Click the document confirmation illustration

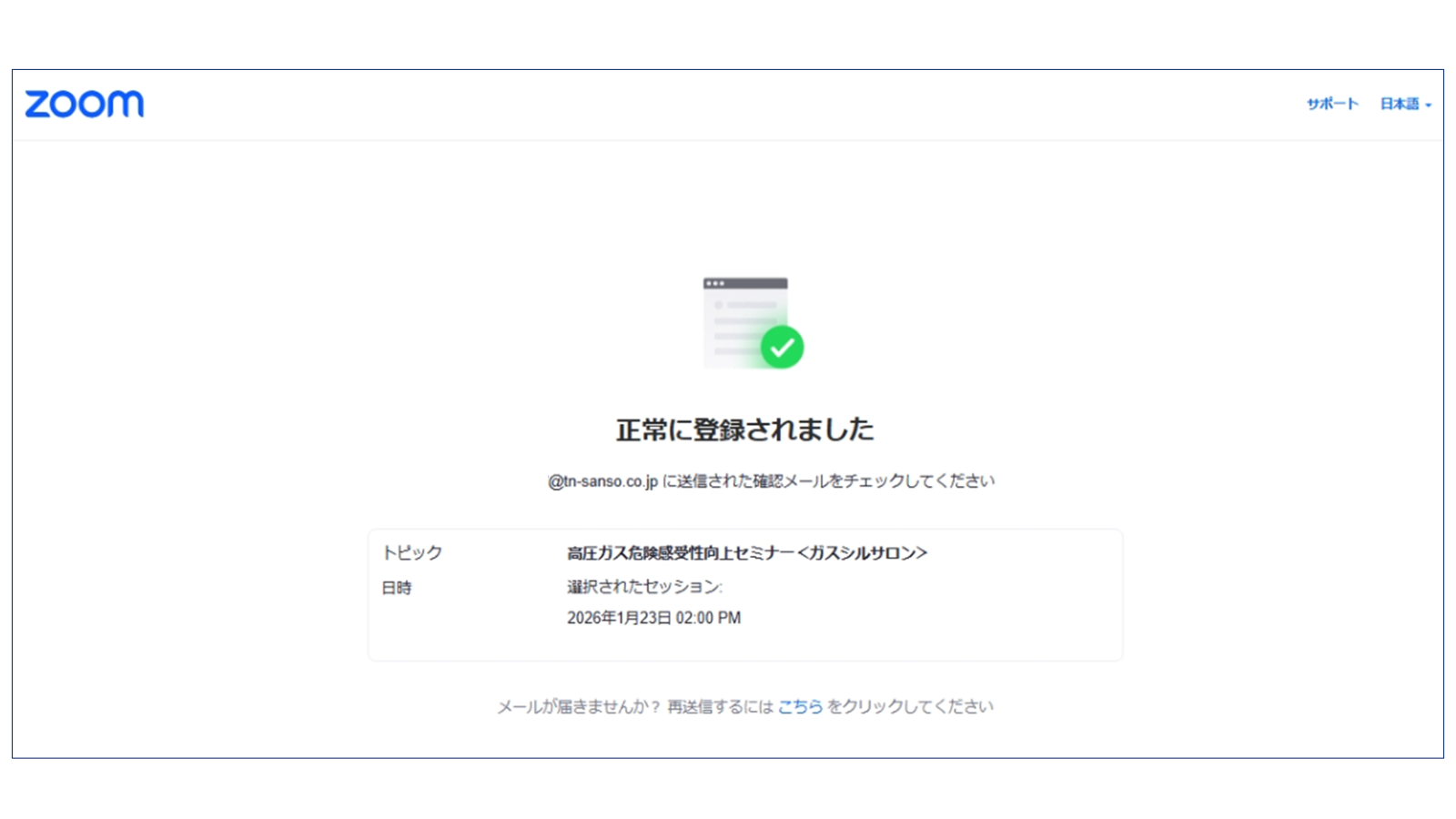click(746, 318)
